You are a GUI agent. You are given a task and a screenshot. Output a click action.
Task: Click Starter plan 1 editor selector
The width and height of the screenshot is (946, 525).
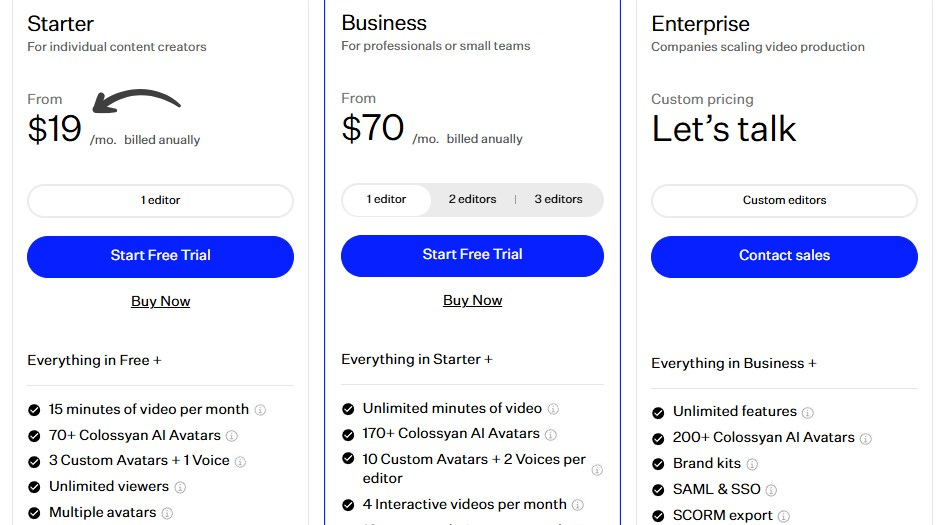point(160,200)
